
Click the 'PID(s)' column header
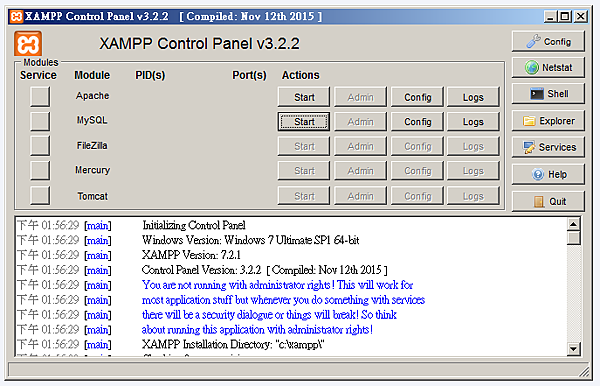[150, 75]
